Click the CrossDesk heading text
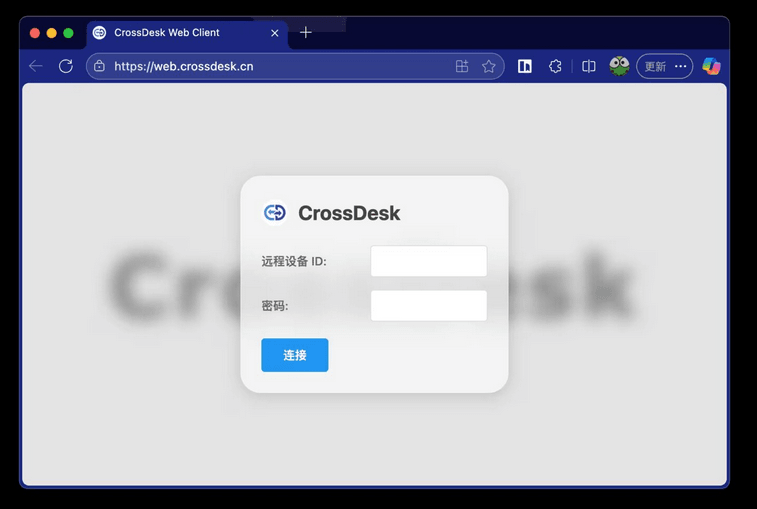Viewport: 757px width, 509px height. [349, 213]
